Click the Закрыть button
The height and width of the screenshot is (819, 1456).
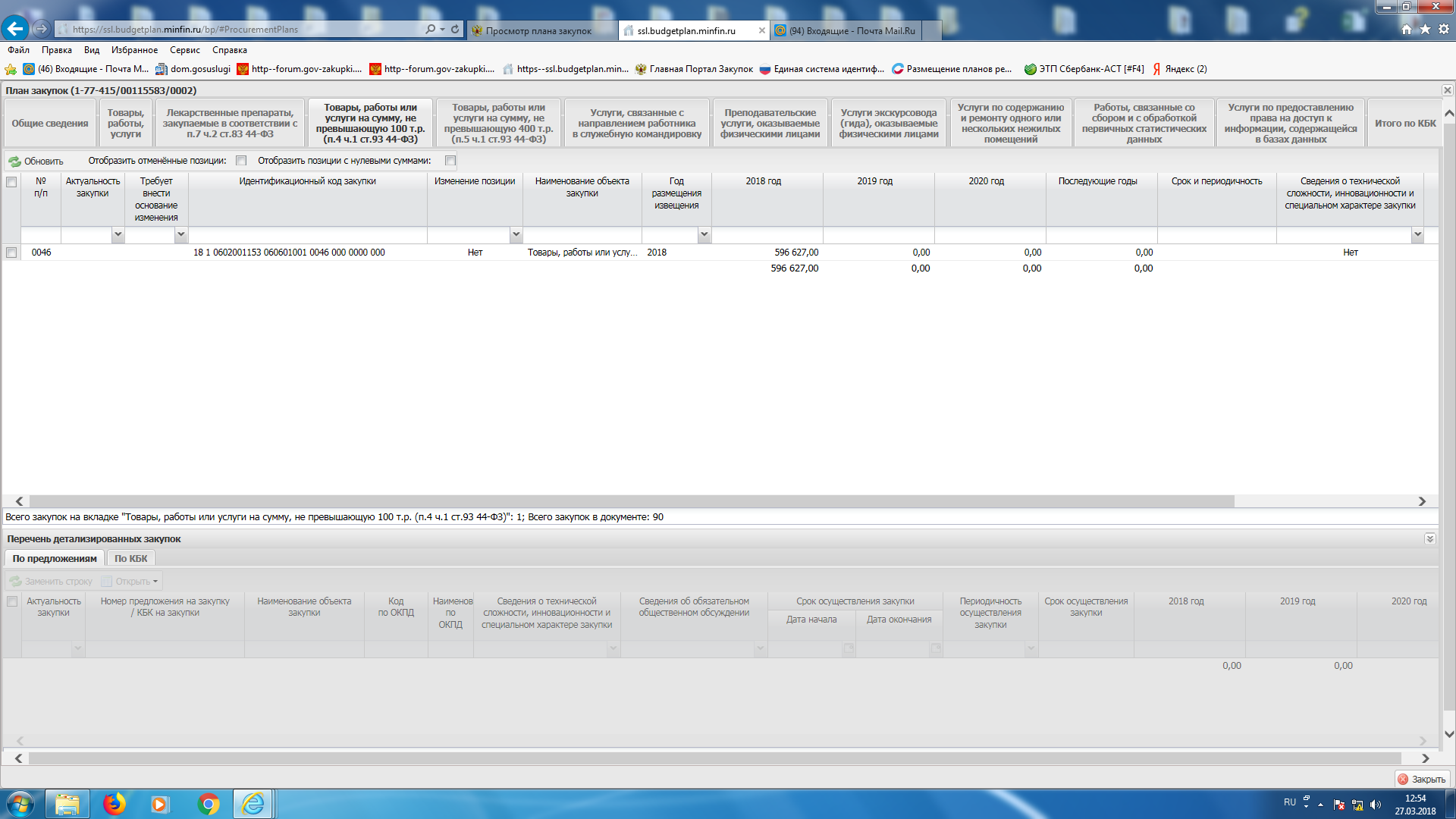[x=1422, y=780]
